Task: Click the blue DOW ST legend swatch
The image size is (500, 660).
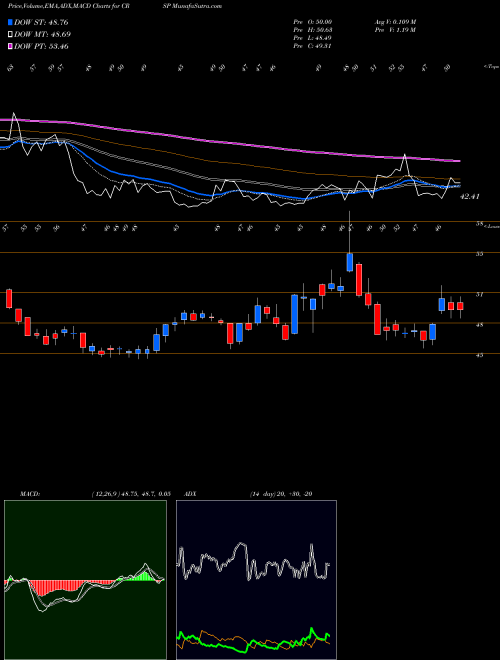Action: (10, 22)
